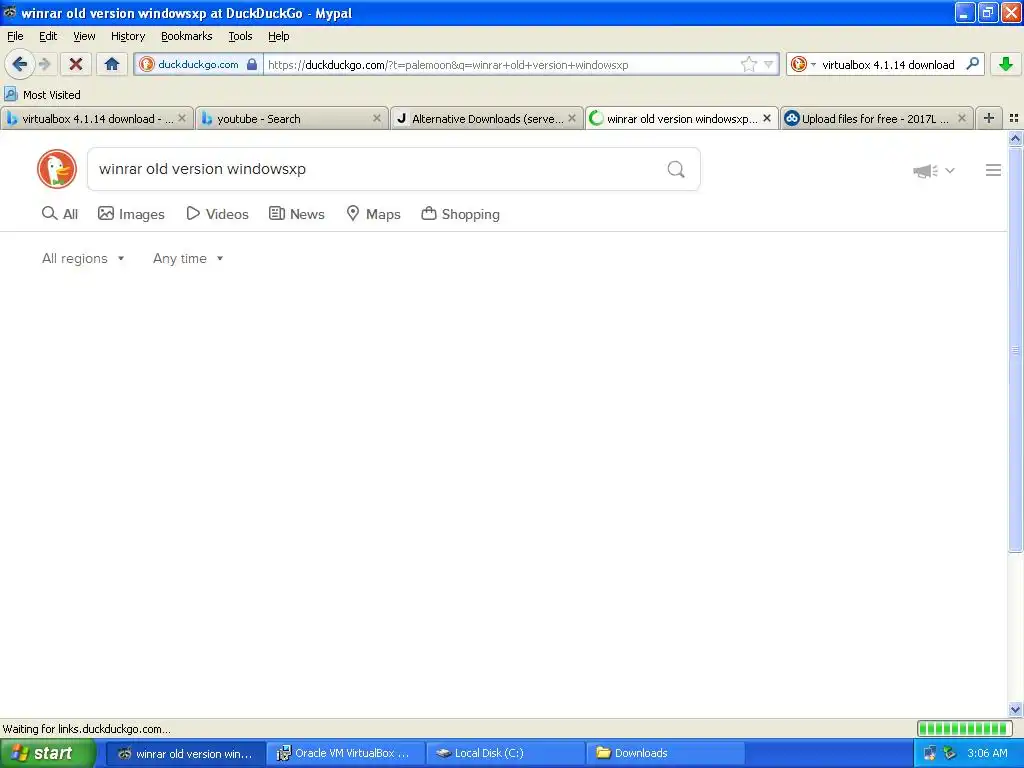Click the system tray clock 3:06 AM

click(987, 753)
